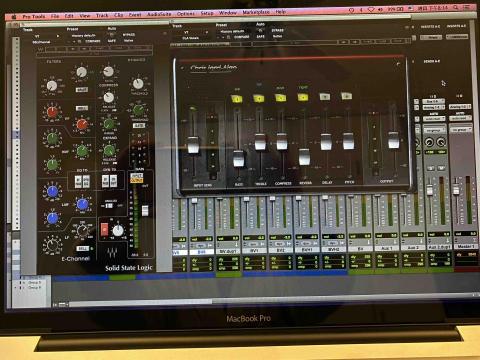Open the Event menu
This screenshot has width=480, height=360.
(x=135, y=15)
